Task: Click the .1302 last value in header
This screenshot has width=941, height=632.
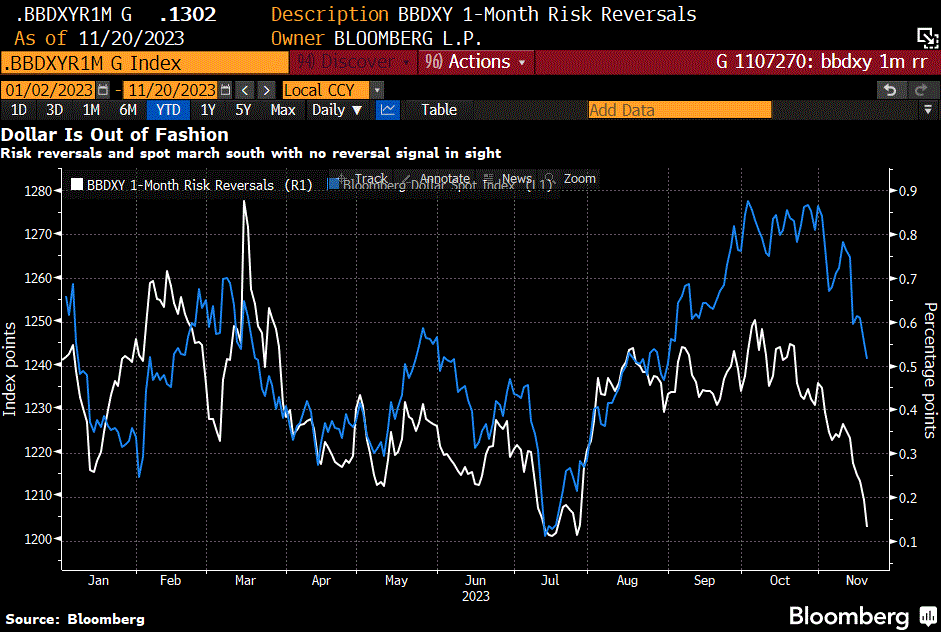Action: pyautogui.click(x=188, y=14)
